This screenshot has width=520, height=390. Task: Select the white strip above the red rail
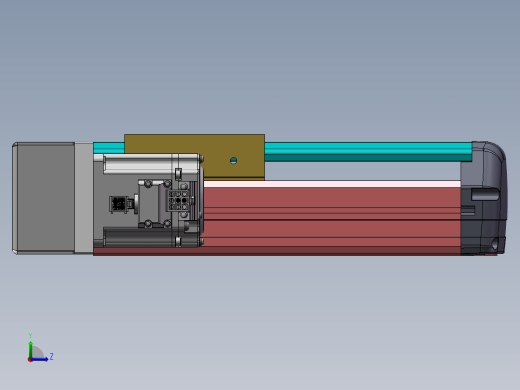[x=332, y=184]
